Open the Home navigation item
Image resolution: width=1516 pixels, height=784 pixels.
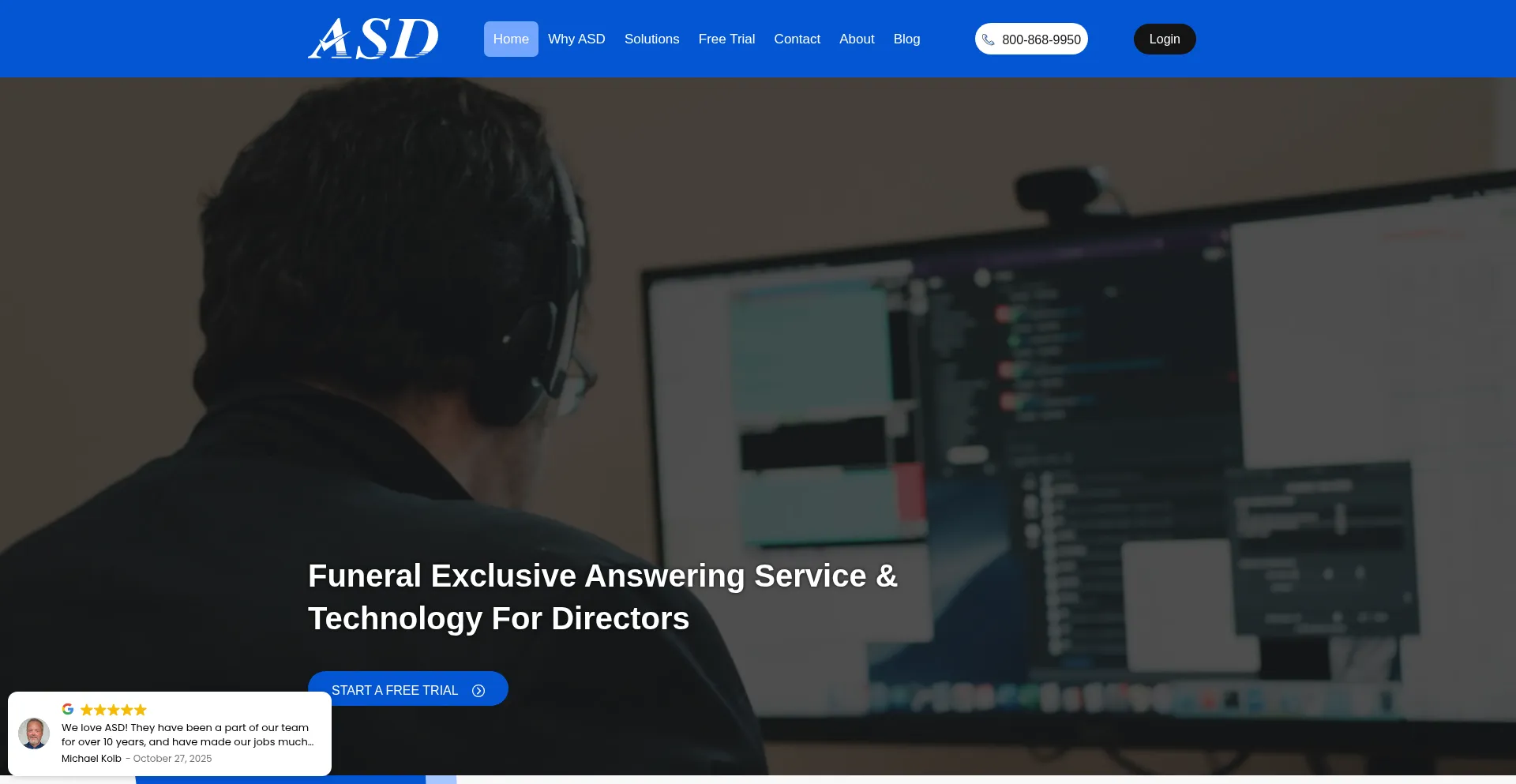coord(510,39)
